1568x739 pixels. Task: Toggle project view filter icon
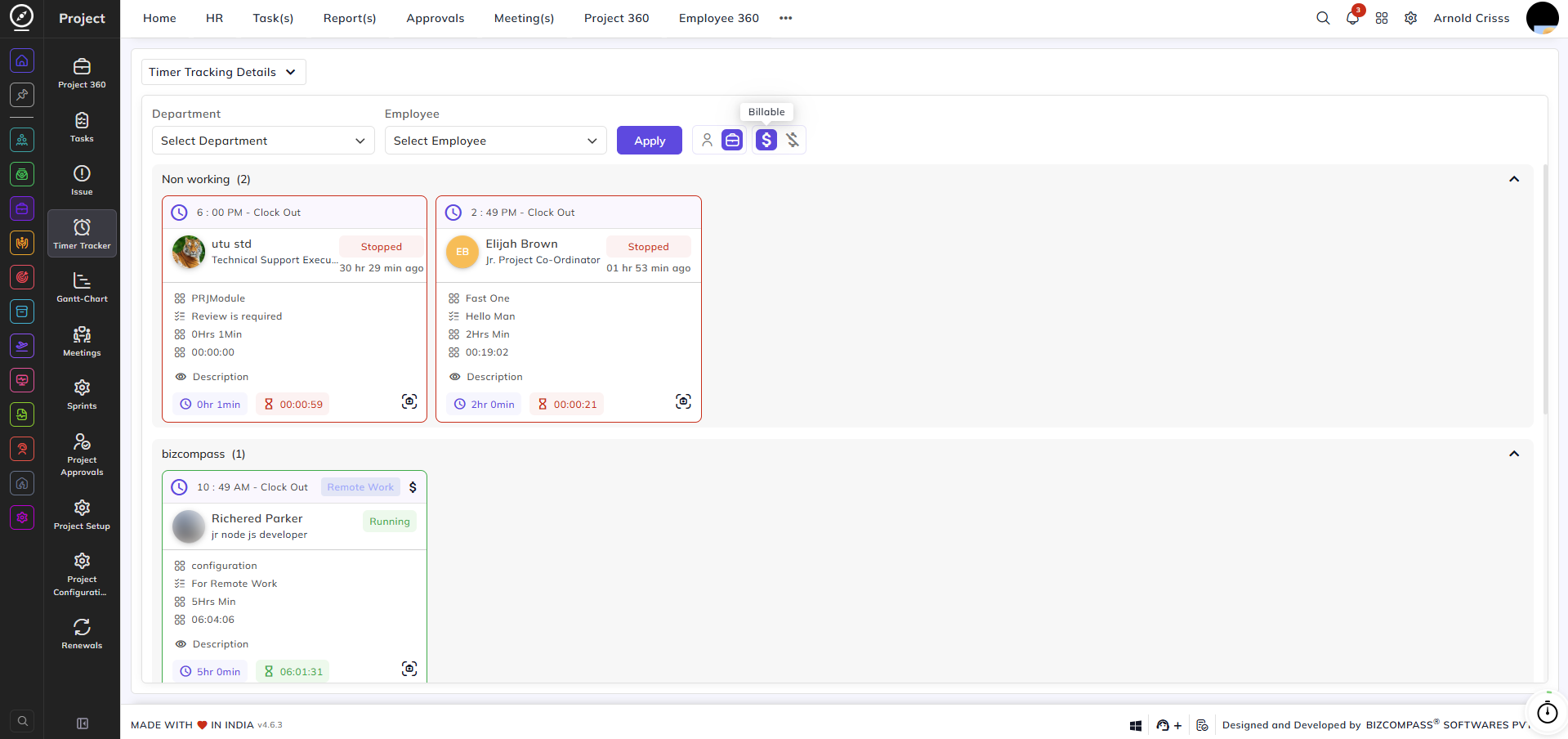[x=733, y=140]
